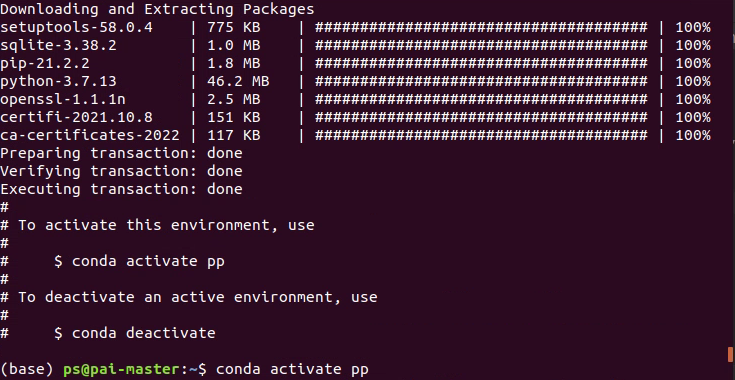
Task: Click the 'ca-certificates-2022' package name
Action: pyautogui.click(x=90, y=135)
